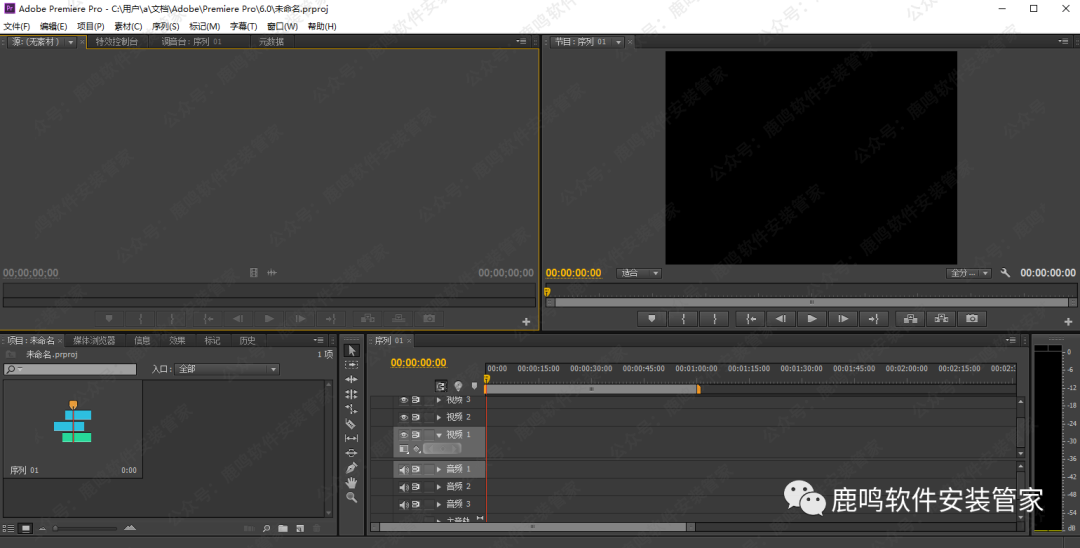Switch to the 媒体浏览器 tab

tap(94, 340)
